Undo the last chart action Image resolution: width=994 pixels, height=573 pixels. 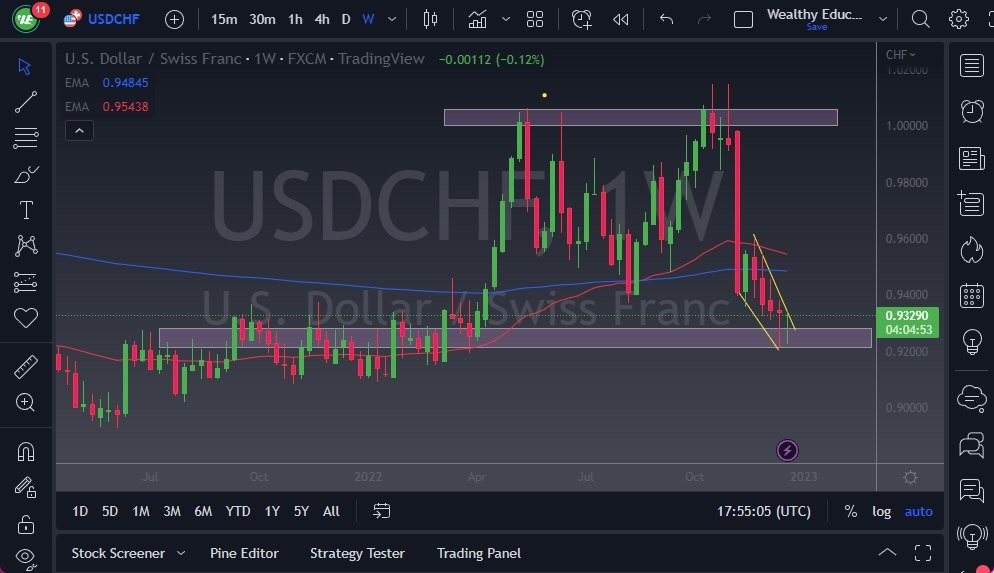tap(666, 20)
